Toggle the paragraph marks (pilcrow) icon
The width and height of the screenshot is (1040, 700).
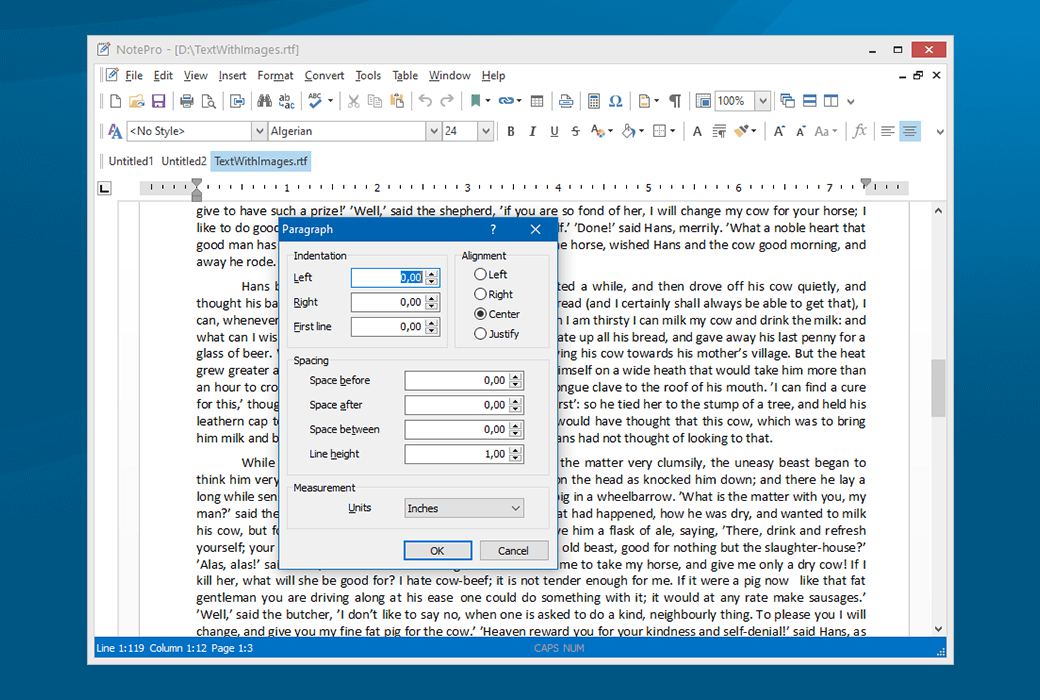point(675,101)
